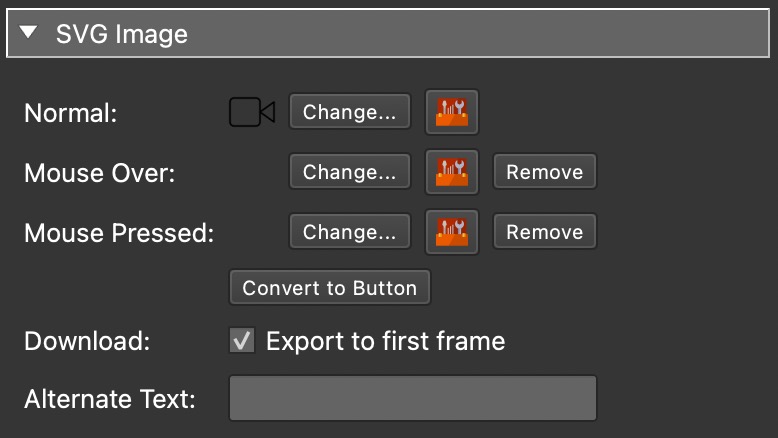This screenshot has height=438, width=778.
Task: Click the 'Export to first frame' label text
Action: tap(385, 341)
